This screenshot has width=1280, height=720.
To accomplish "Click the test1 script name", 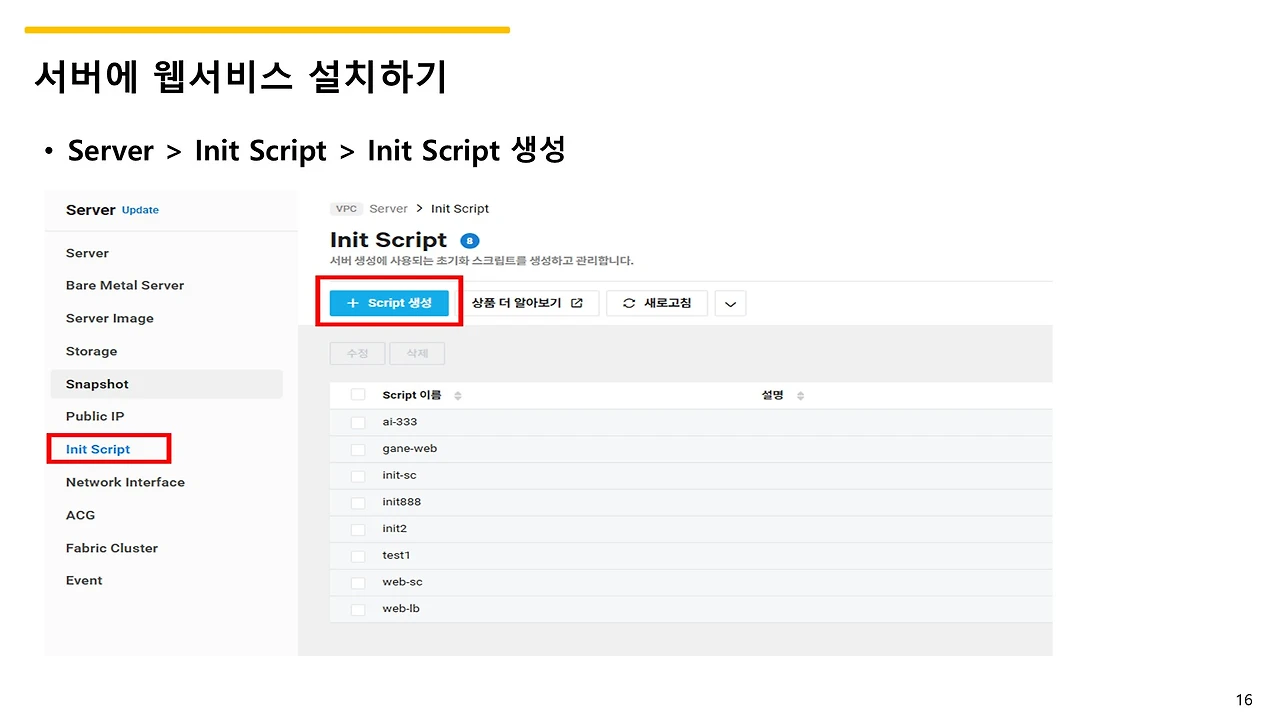I will click(x=396, y=556).
